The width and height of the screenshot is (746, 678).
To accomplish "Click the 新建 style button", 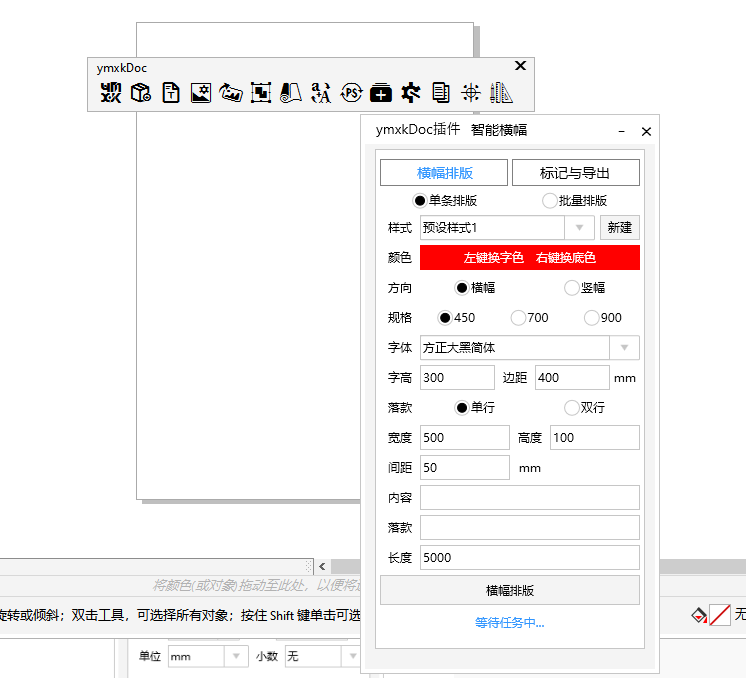I will pyautogui.click(x=619, y=228).
